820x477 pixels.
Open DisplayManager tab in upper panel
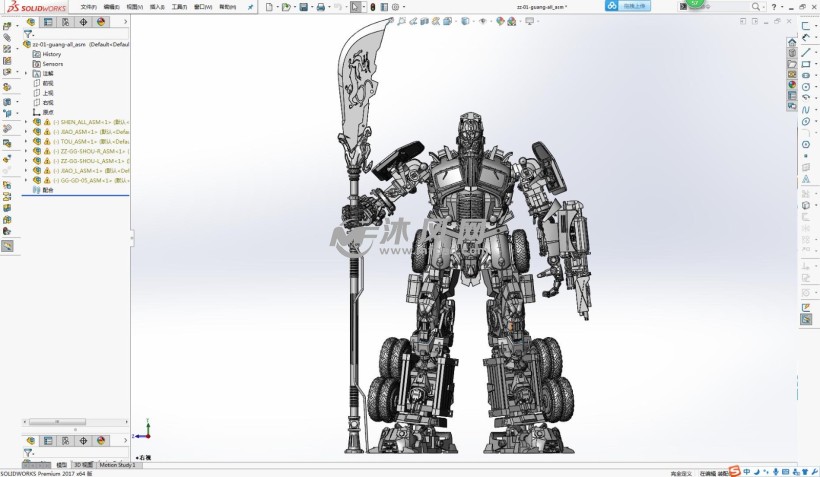101,22
